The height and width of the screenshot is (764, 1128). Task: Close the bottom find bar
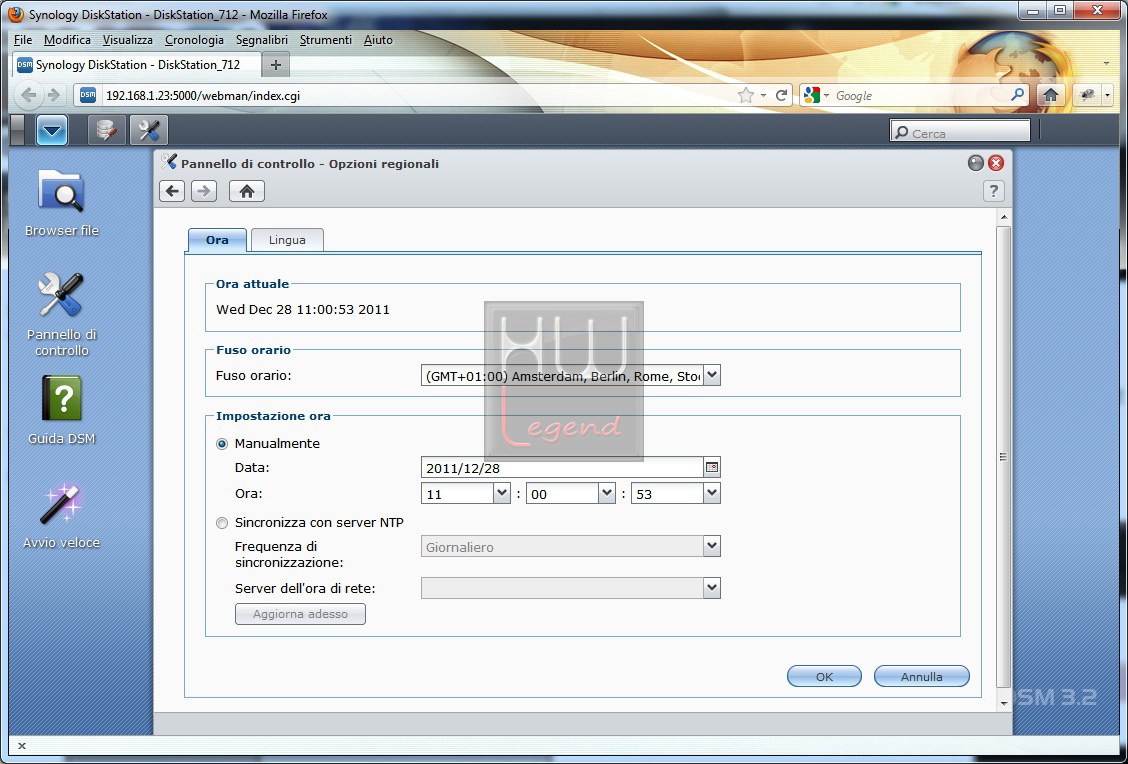22,746
